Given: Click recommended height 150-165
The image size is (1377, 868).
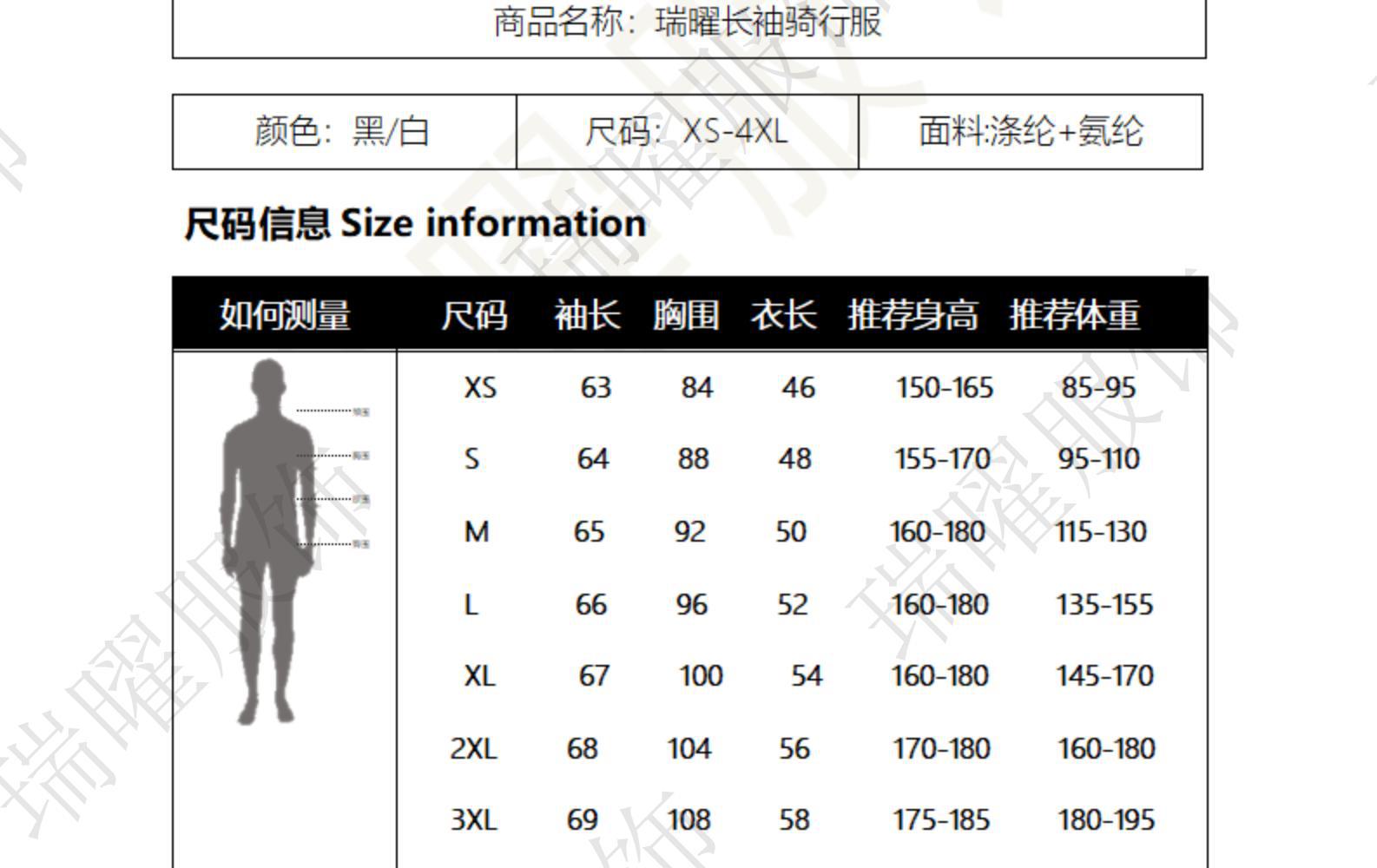Looking at the screenshot, I should pos(945,387).
